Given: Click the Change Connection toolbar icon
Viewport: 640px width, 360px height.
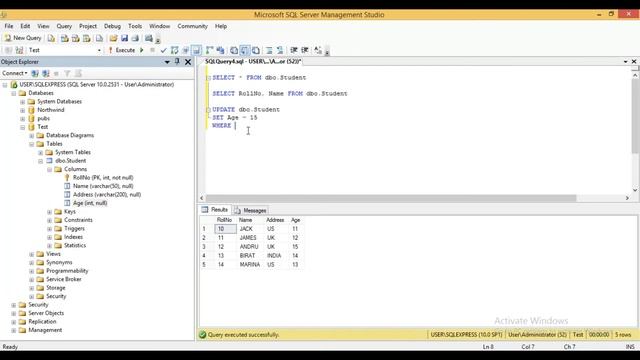Looking at the screenshot, I should (19, 50).
